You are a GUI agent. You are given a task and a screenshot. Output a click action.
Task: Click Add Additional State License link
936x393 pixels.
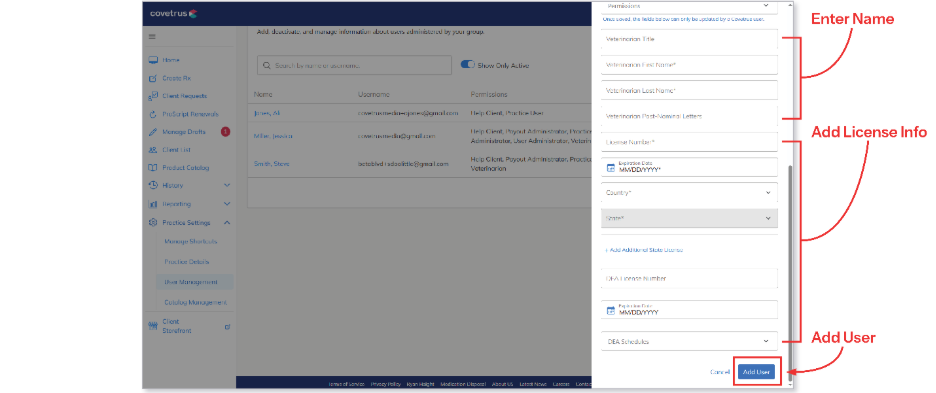pos(644,250)
